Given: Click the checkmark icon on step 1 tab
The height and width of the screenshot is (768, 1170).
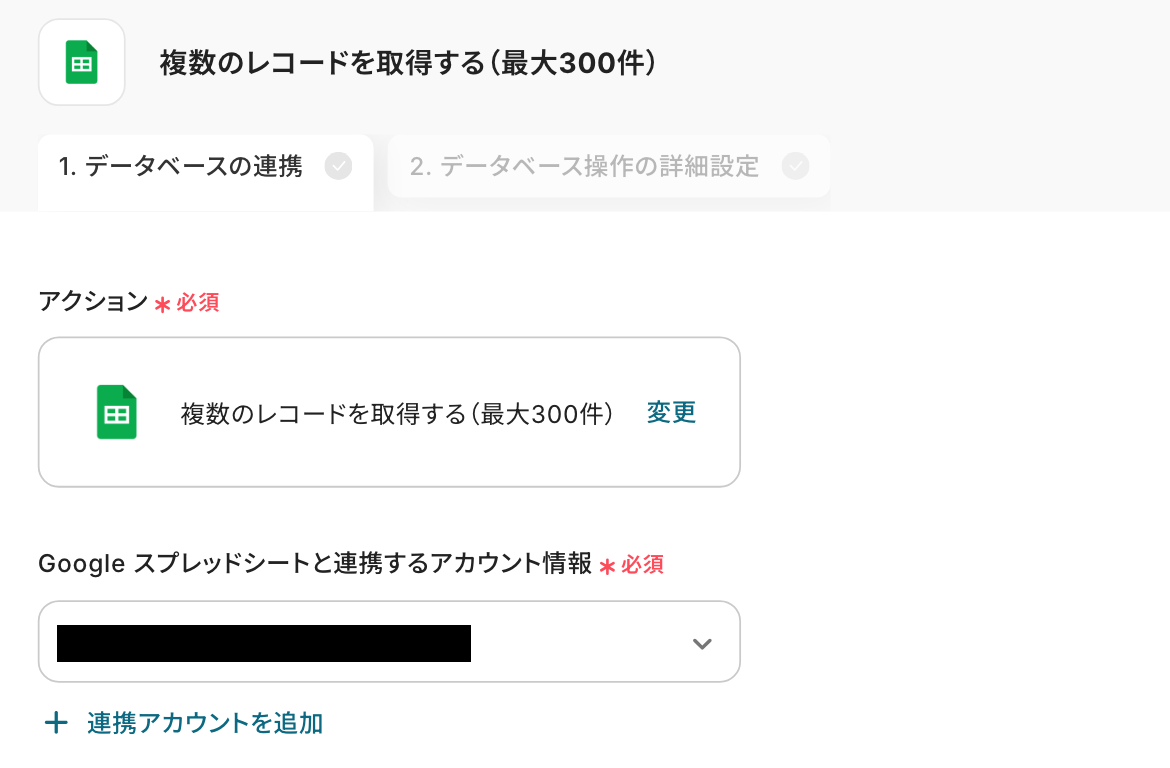Looking at the screenshot, I should tap(339, 166).
